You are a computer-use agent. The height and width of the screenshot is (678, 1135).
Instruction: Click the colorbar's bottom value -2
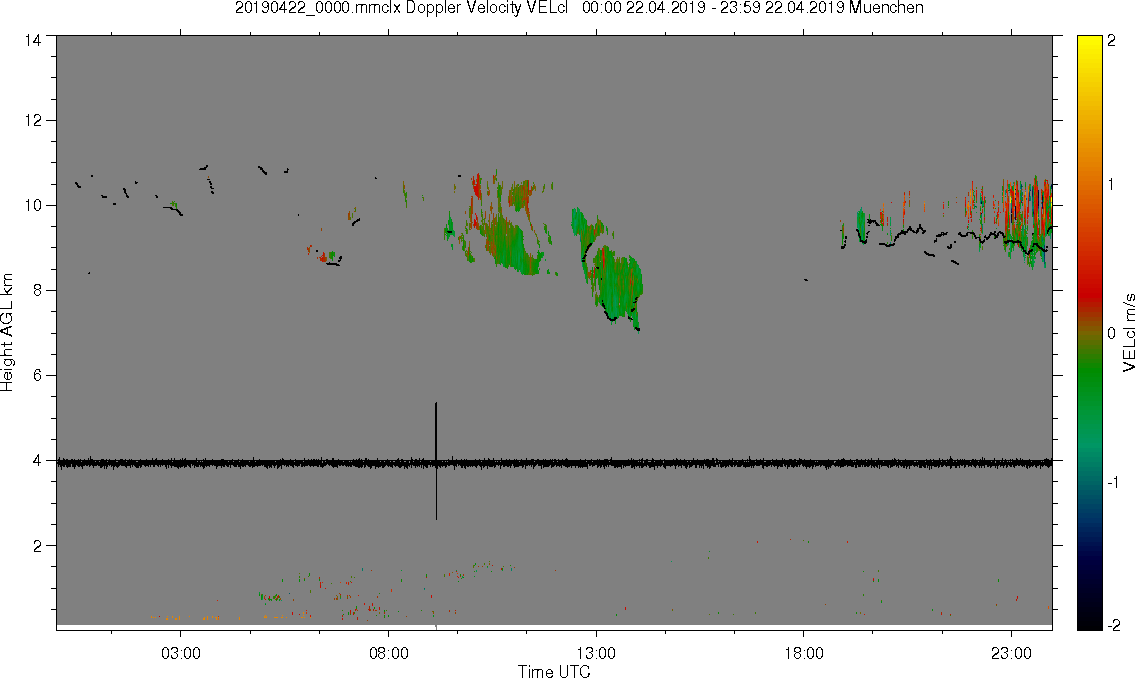pyautogui.click(x=1114, y=625)
